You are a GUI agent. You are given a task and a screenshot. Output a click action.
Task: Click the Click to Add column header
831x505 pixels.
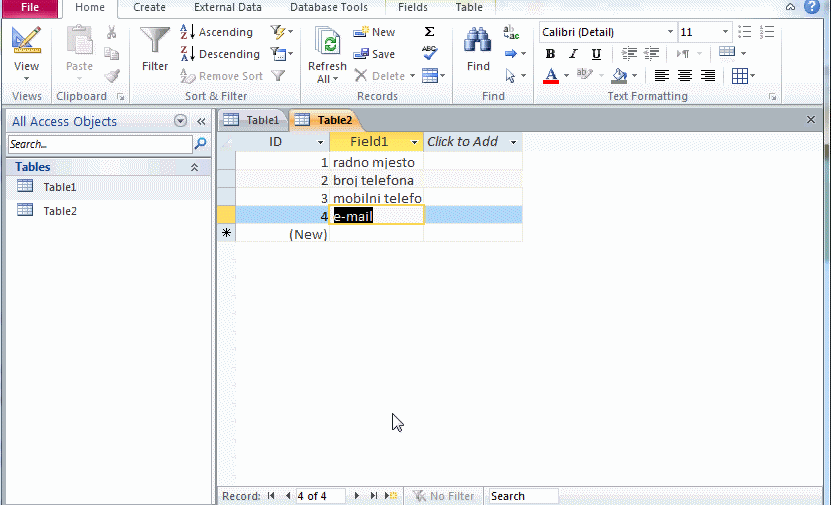coord(463,142)
